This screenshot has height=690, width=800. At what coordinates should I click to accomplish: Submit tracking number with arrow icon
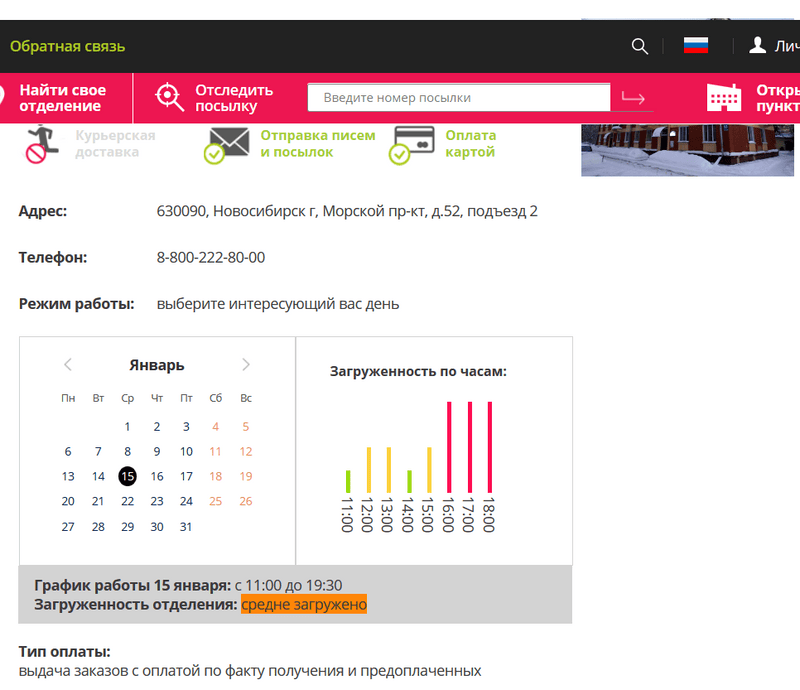pos(633,97)
